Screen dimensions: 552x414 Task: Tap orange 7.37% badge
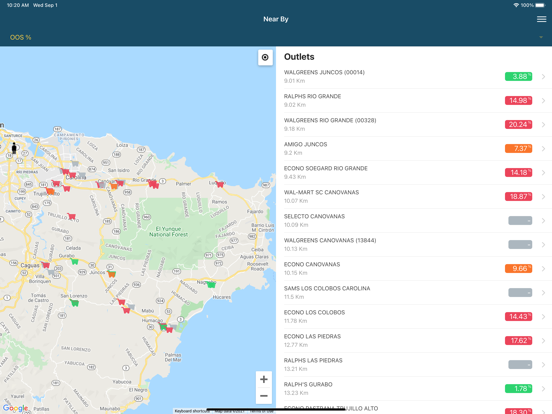tap(518, 149)
